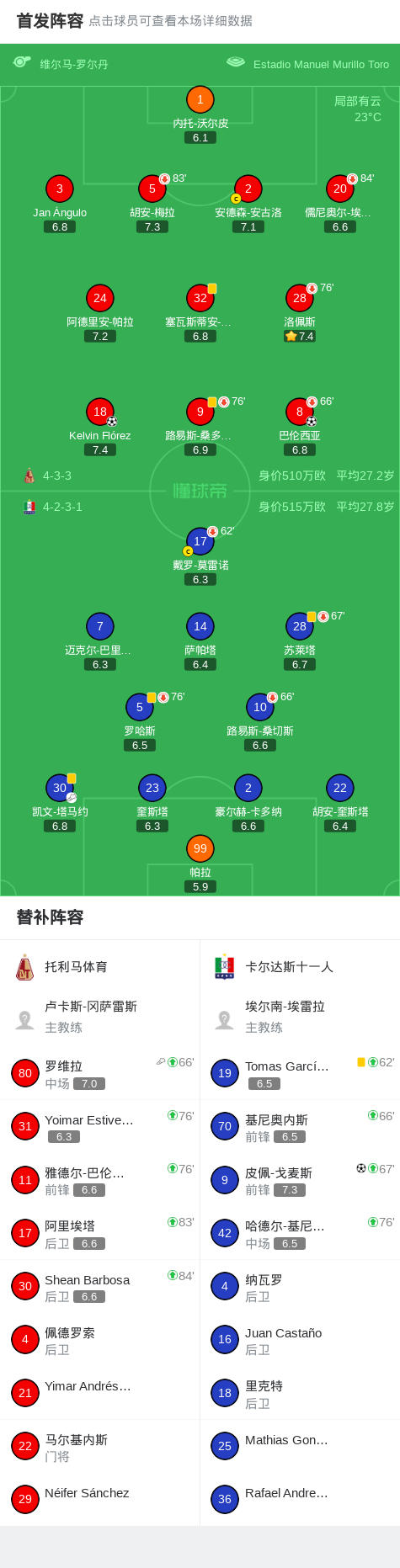
Task: Select substitute 80 罗维拉 row
Action: point(100,1073)
